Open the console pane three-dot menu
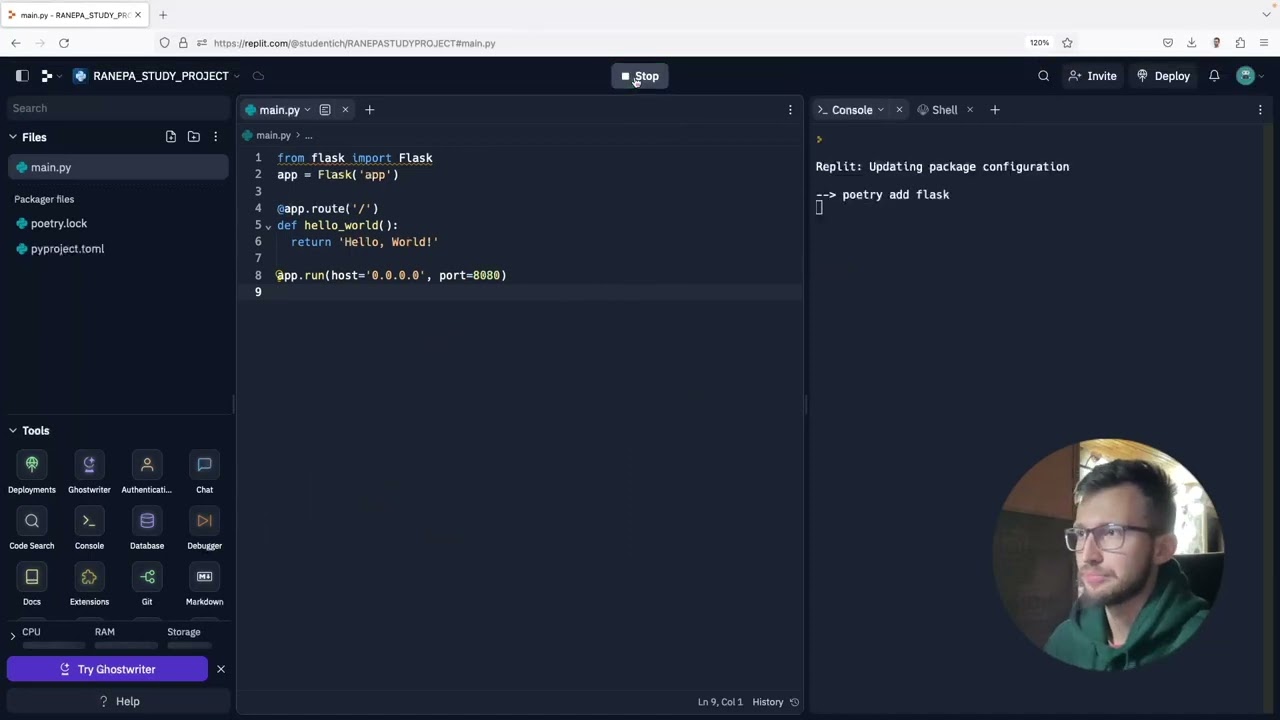 (1260, 110)
